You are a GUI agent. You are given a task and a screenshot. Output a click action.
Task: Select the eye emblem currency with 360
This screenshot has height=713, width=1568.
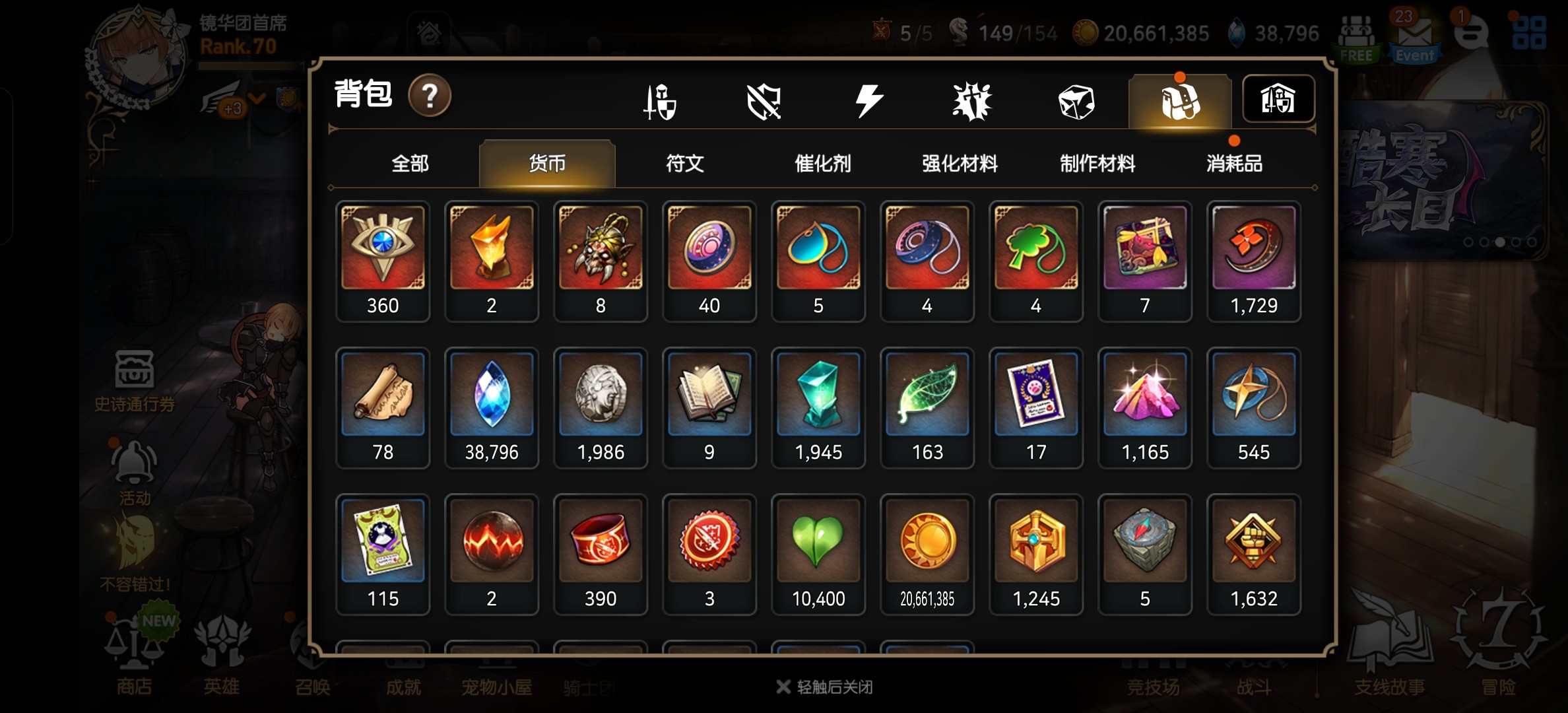pyautogui.click(x=383, y=261)
